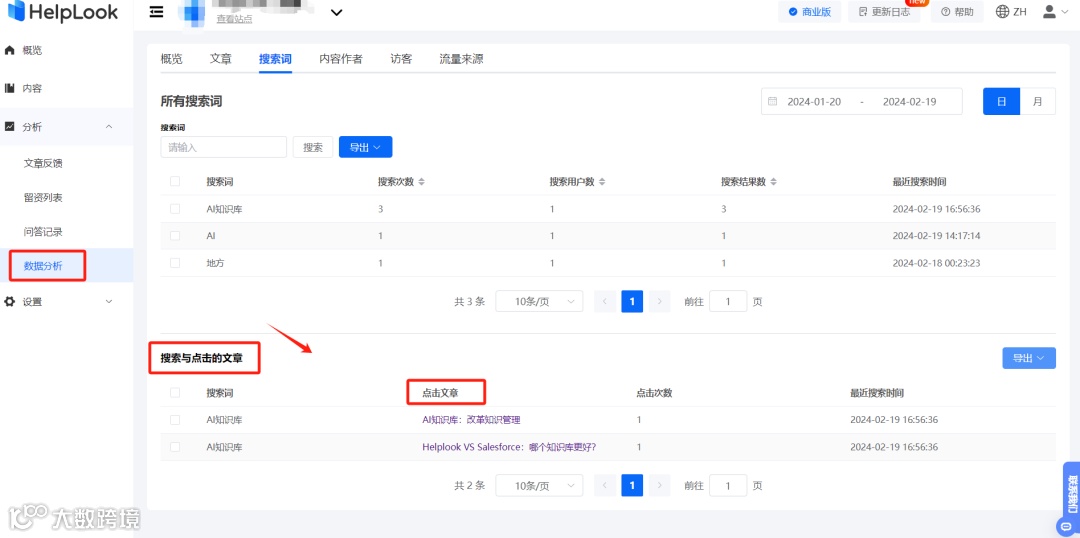The height and width of the screenshot is (538, 1080).
Task: Click the lower table 前往 page input
Action: [x=728, y=485]
